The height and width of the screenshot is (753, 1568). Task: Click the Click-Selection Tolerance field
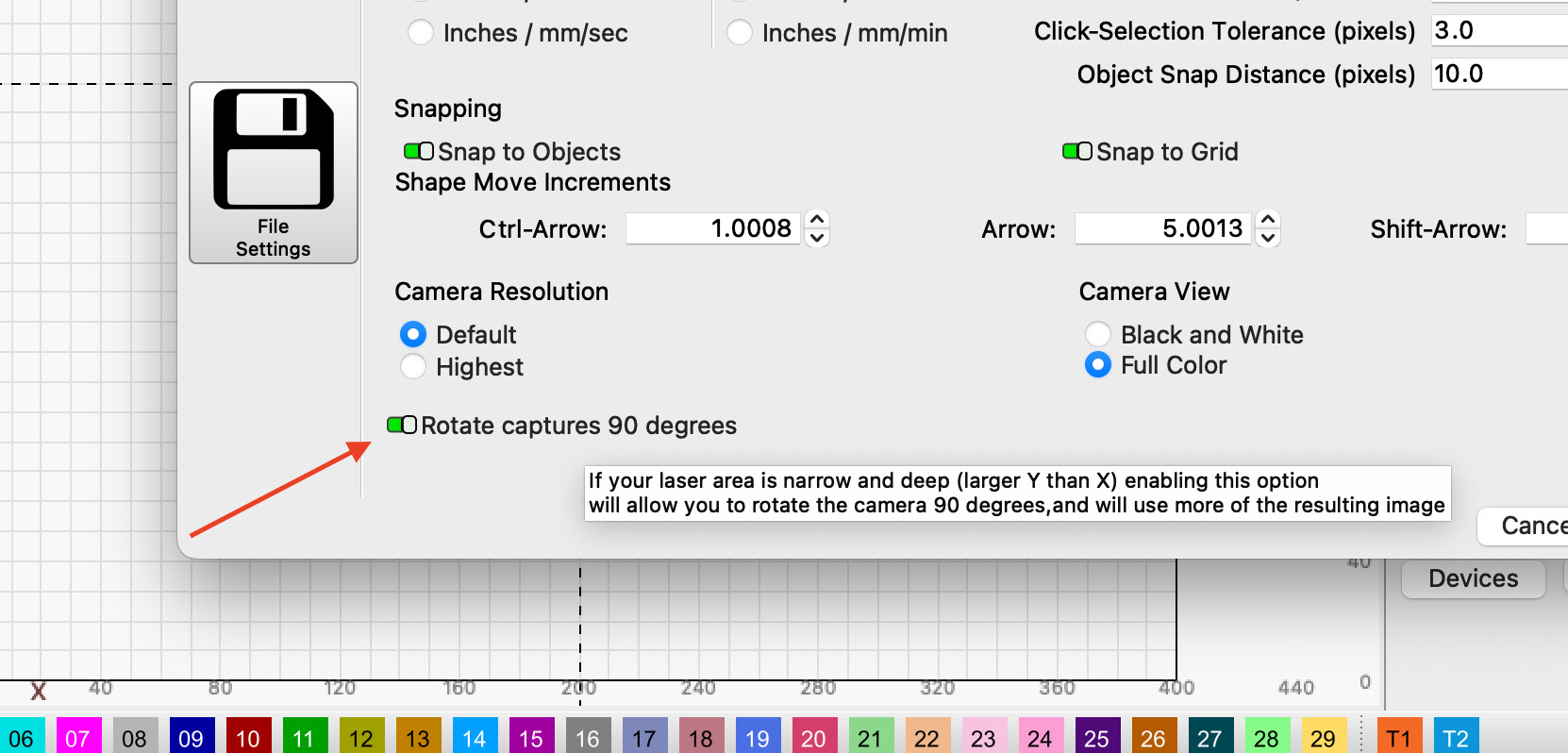1498,30
